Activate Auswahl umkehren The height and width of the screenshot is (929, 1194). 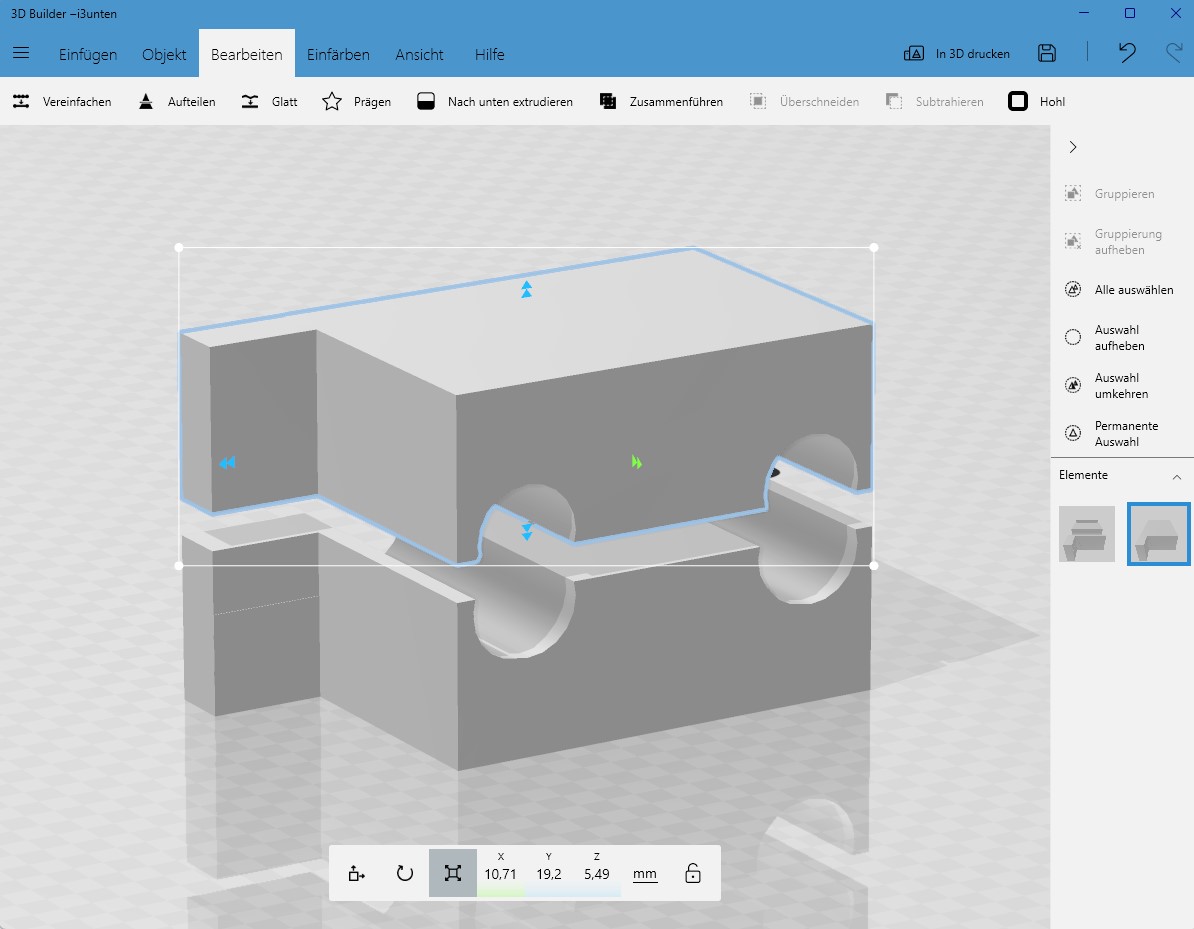click(1071, 385)
